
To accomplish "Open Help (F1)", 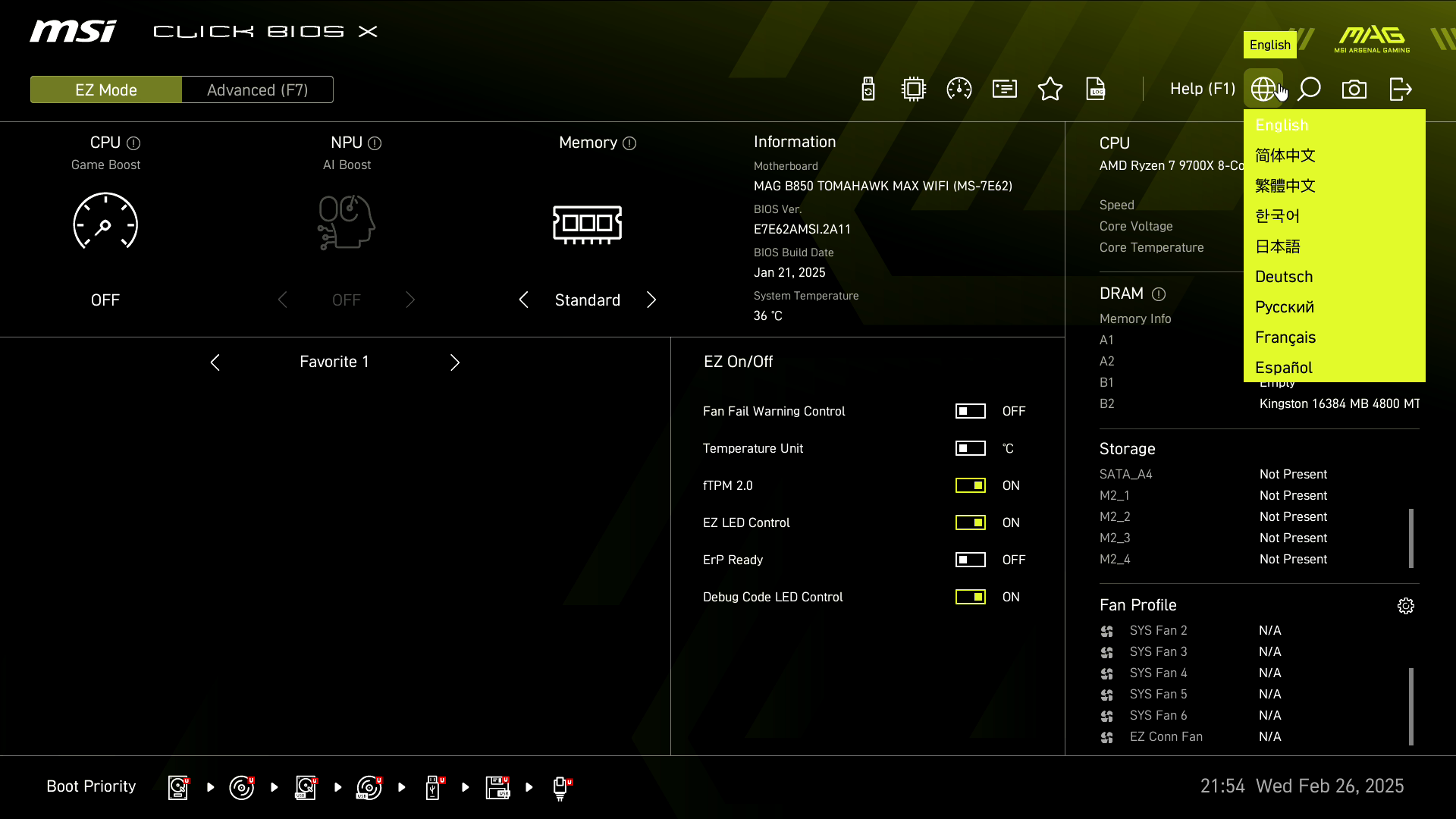I will click(x=1202, y=89).
